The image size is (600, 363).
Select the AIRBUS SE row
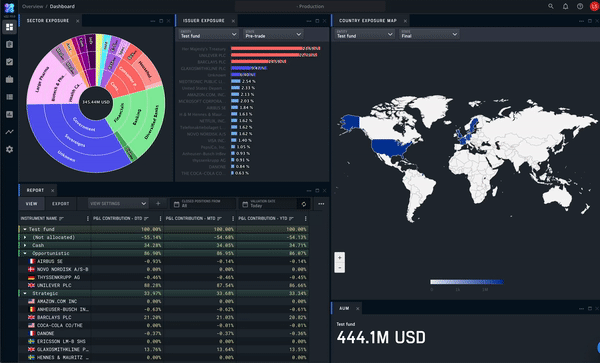pyautogui.click(x=163, y=262)
